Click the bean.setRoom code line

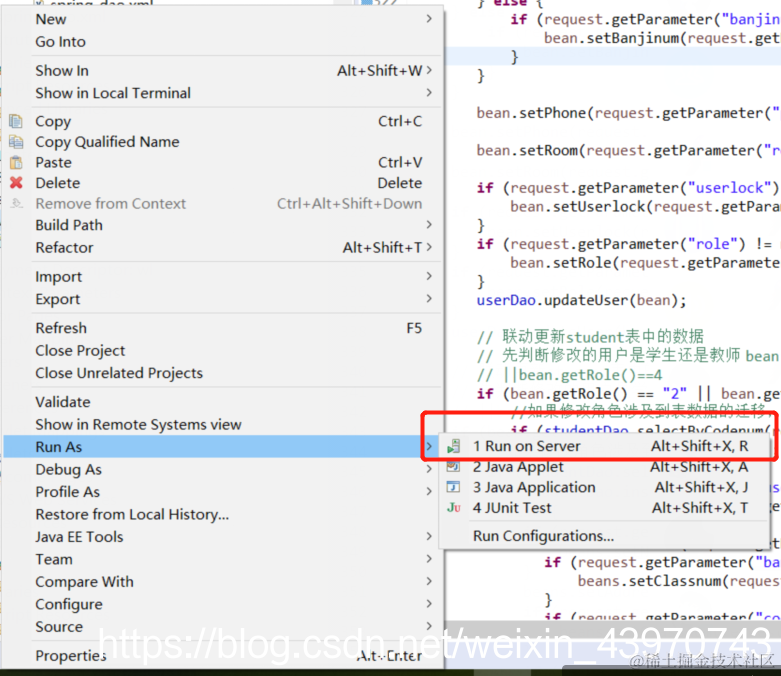(628, 150)
